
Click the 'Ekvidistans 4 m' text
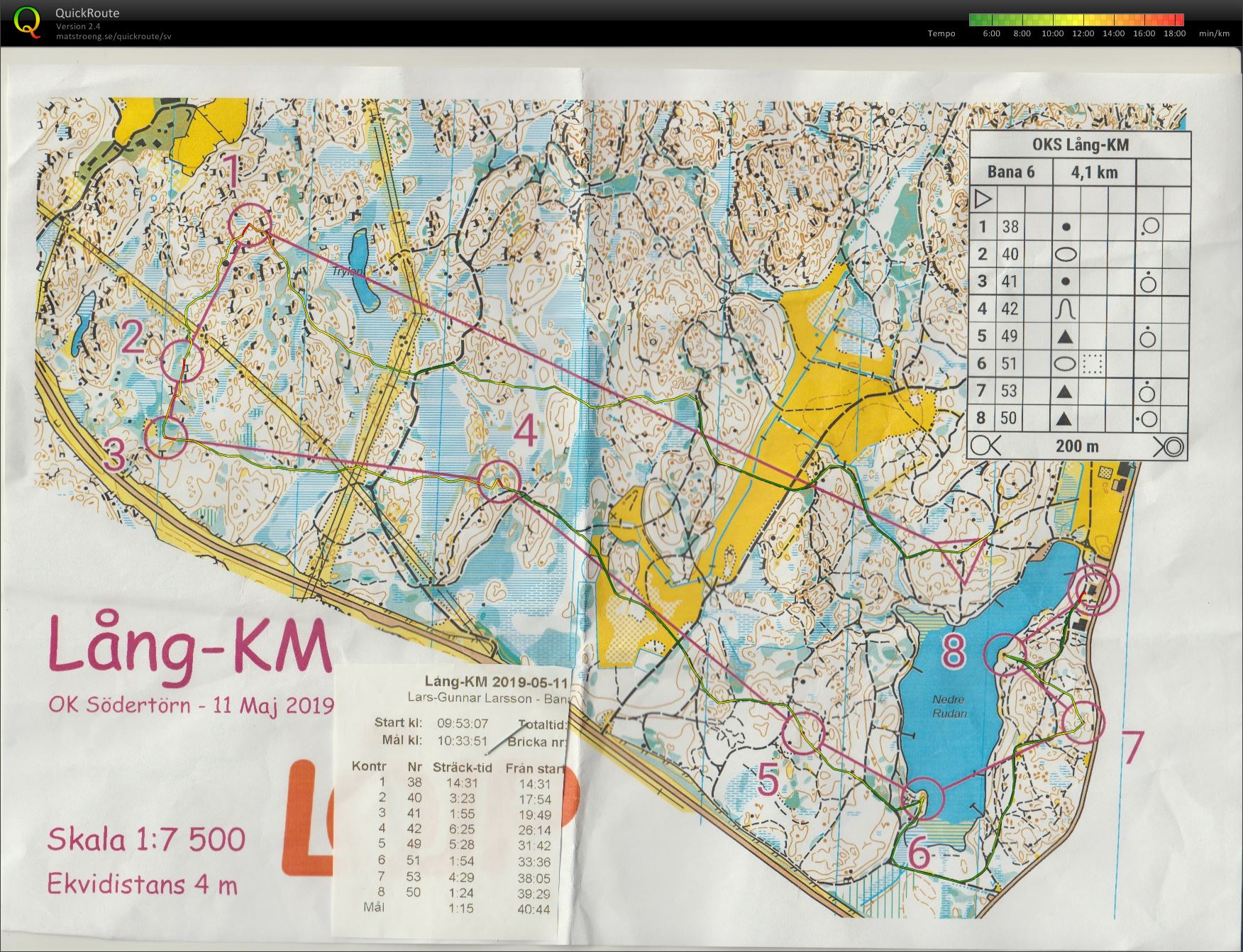(143, 885)
